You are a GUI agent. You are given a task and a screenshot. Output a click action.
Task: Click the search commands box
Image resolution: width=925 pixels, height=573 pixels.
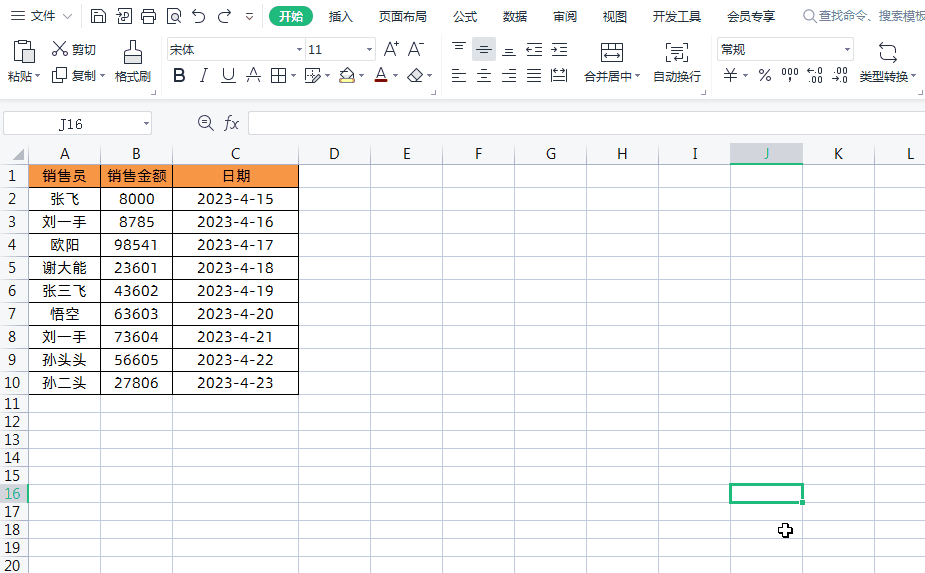pyautogui.click(x=864, y=16)
